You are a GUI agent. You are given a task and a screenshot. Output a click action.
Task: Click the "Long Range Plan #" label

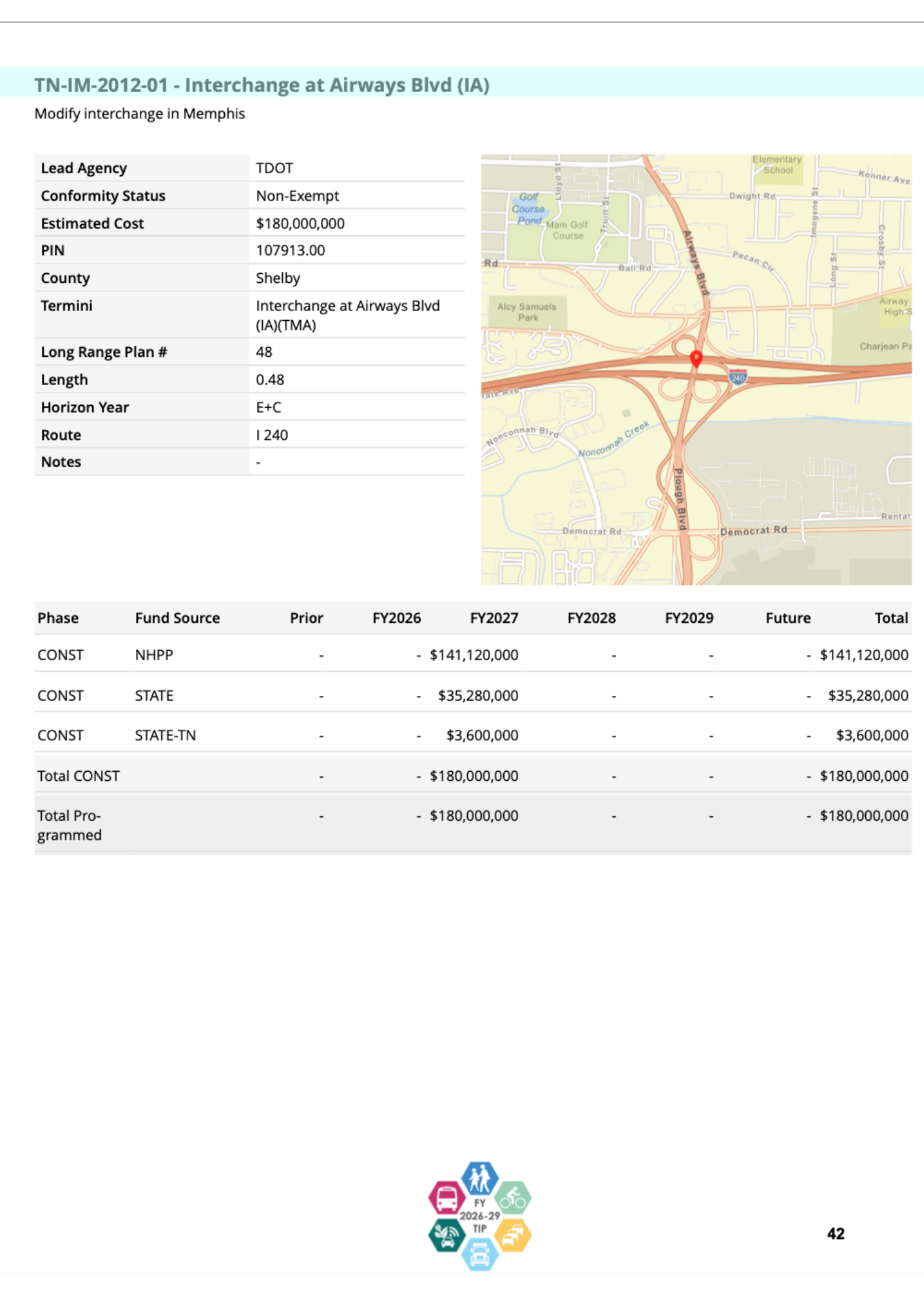(104, 352)
